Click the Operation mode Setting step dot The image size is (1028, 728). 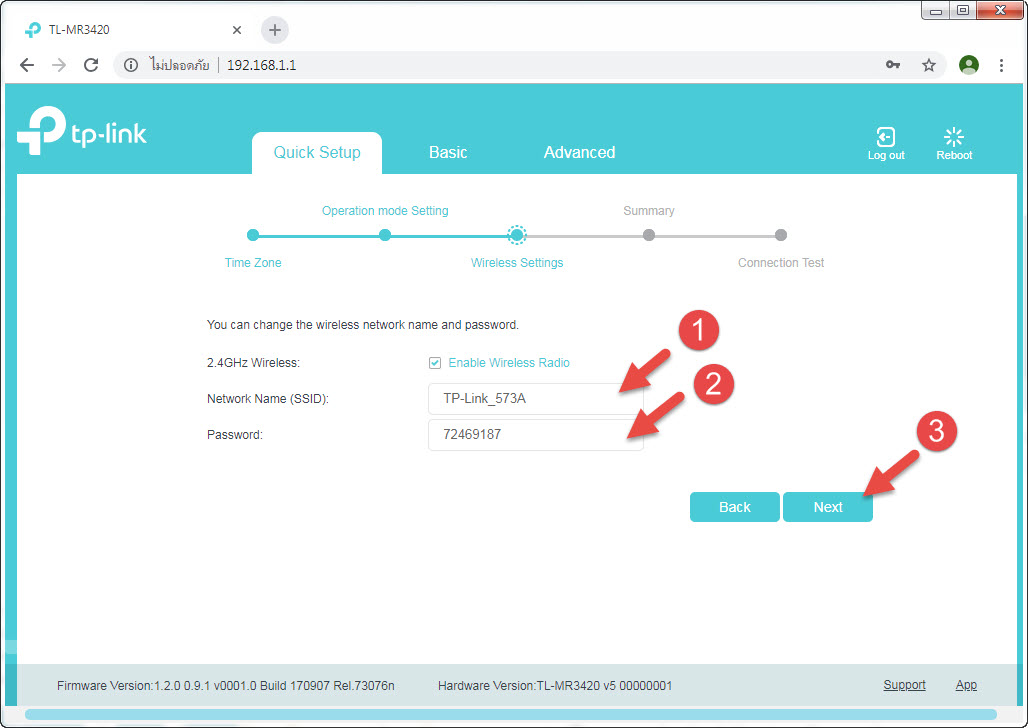point(385,235)
